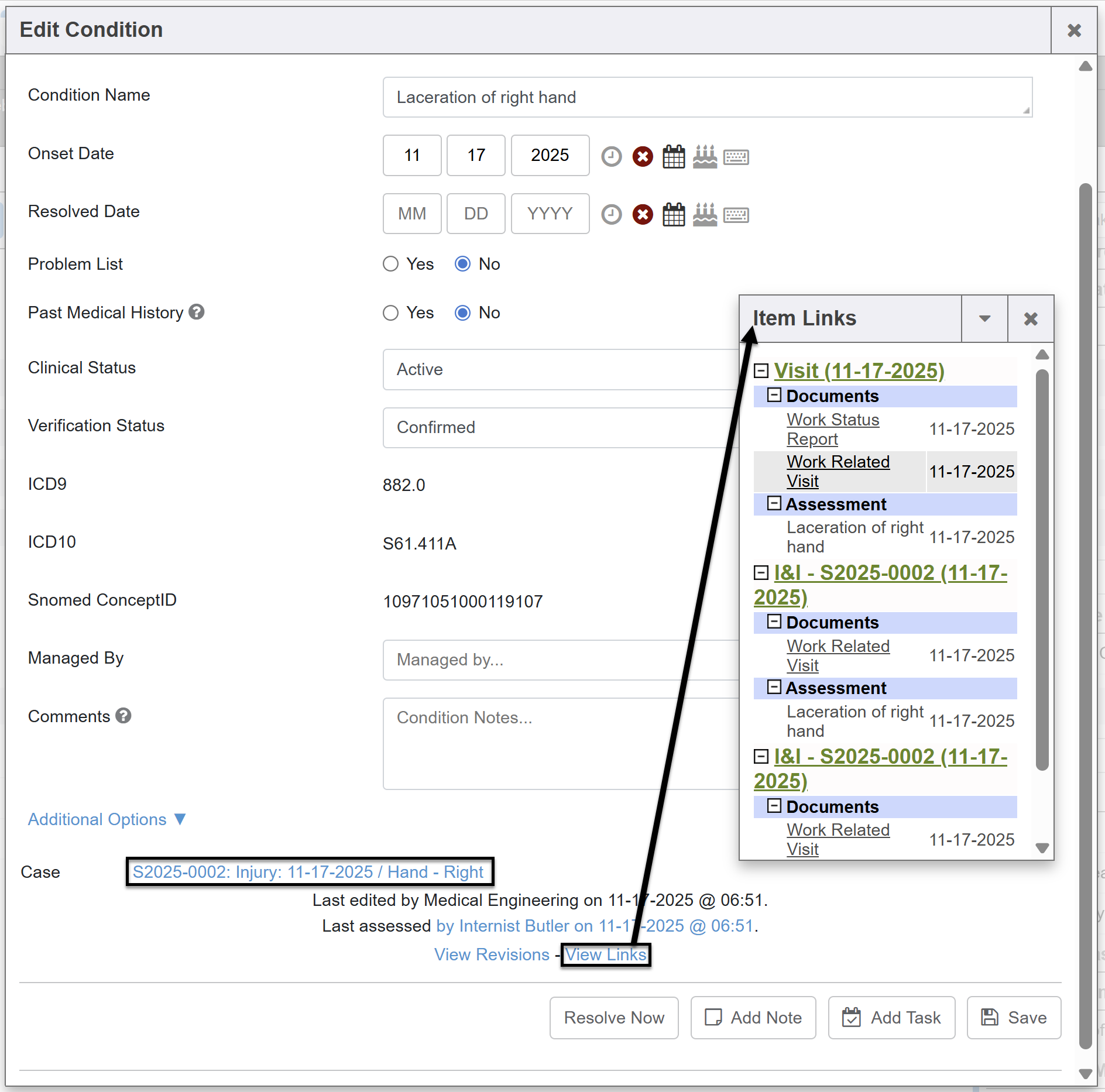Clear Onset Date with red X icon
Viewport: 1105px width, 1092px height.
click(x=642, y=156)
